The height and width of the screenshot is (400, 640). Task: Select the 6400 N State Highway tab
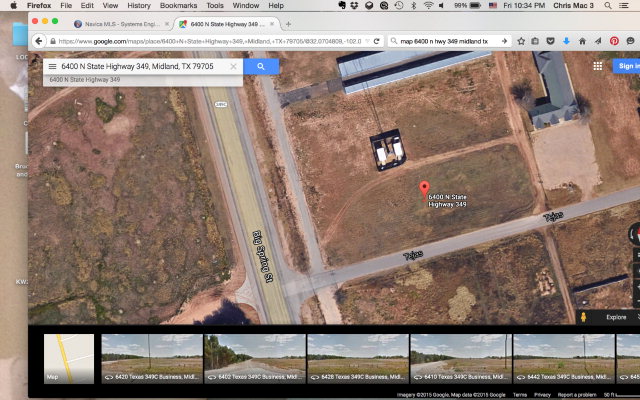(x=228, y=24)
